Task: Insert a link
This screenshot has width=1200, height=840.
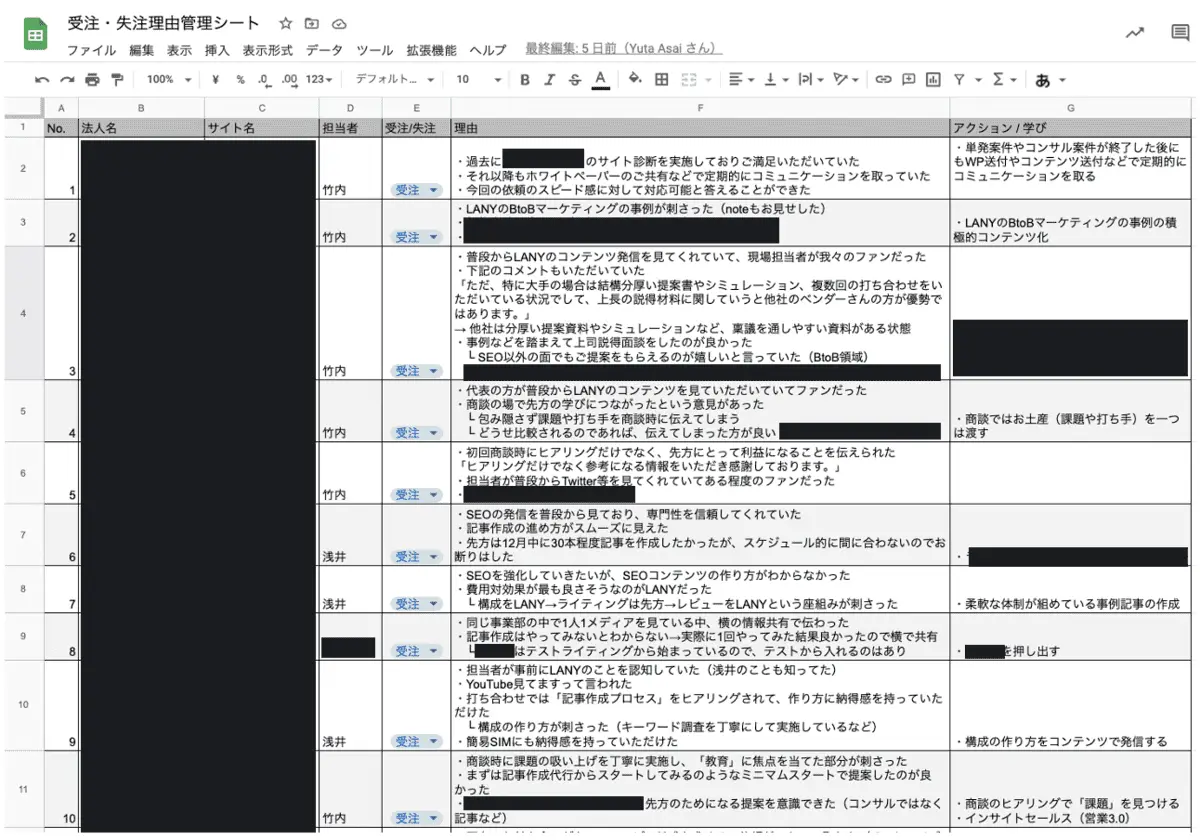Action: click(x=883, y=80)
